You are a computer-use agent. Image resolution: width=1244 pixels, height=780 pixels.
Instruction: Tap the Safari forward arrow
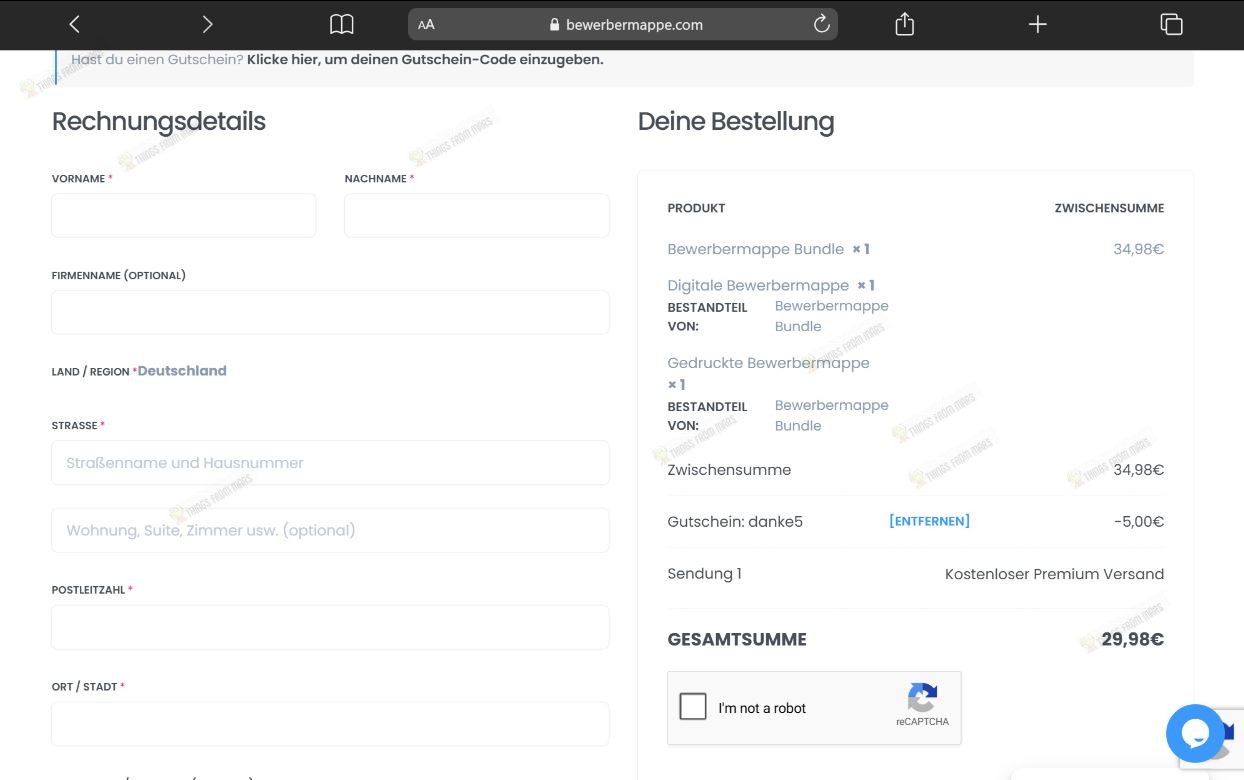tap(207, 24)
